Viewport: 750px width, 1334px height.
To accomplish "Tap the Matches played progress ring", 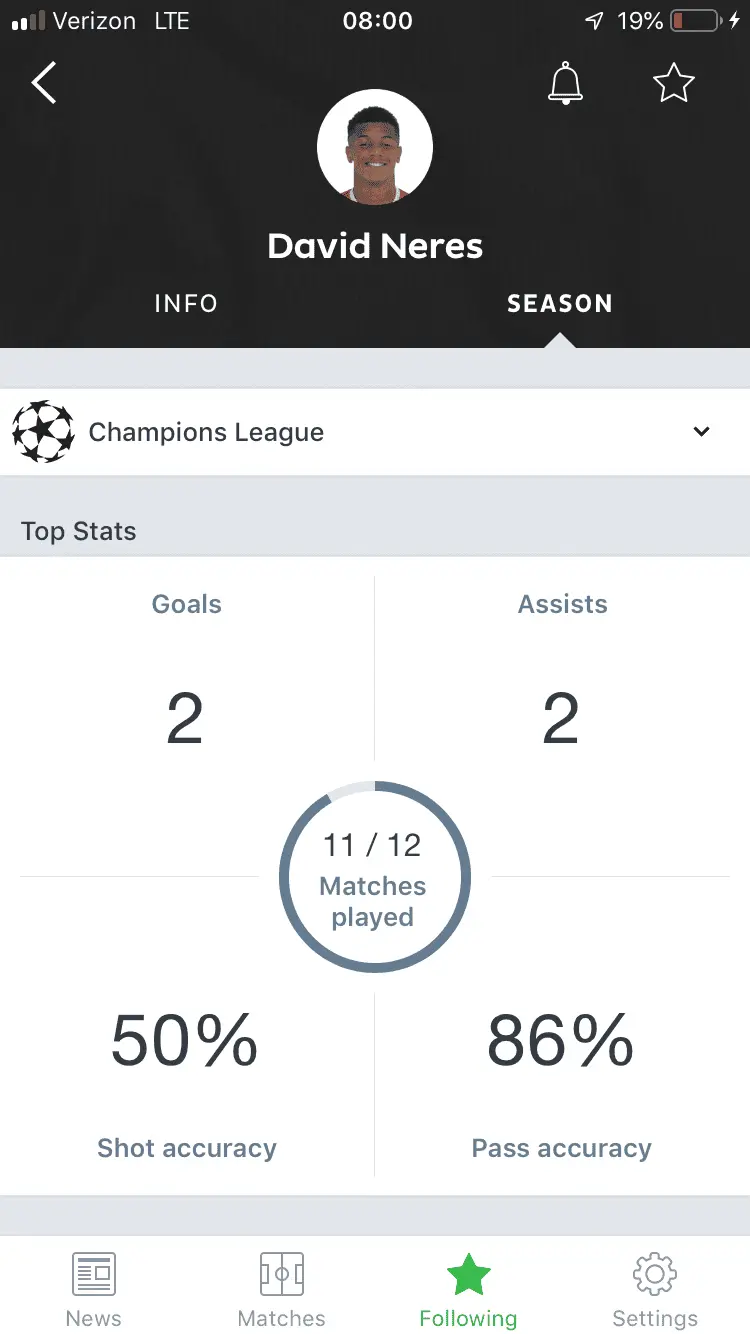I will [x=374, y=879].
